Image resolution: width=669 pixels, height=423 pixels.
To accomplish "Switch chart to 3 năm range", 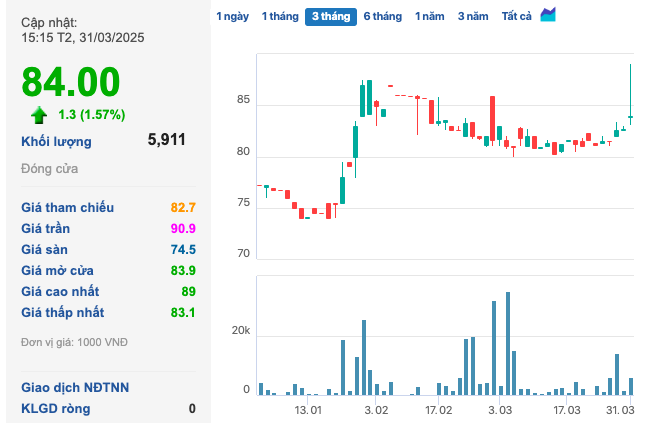I will [474, 16].
